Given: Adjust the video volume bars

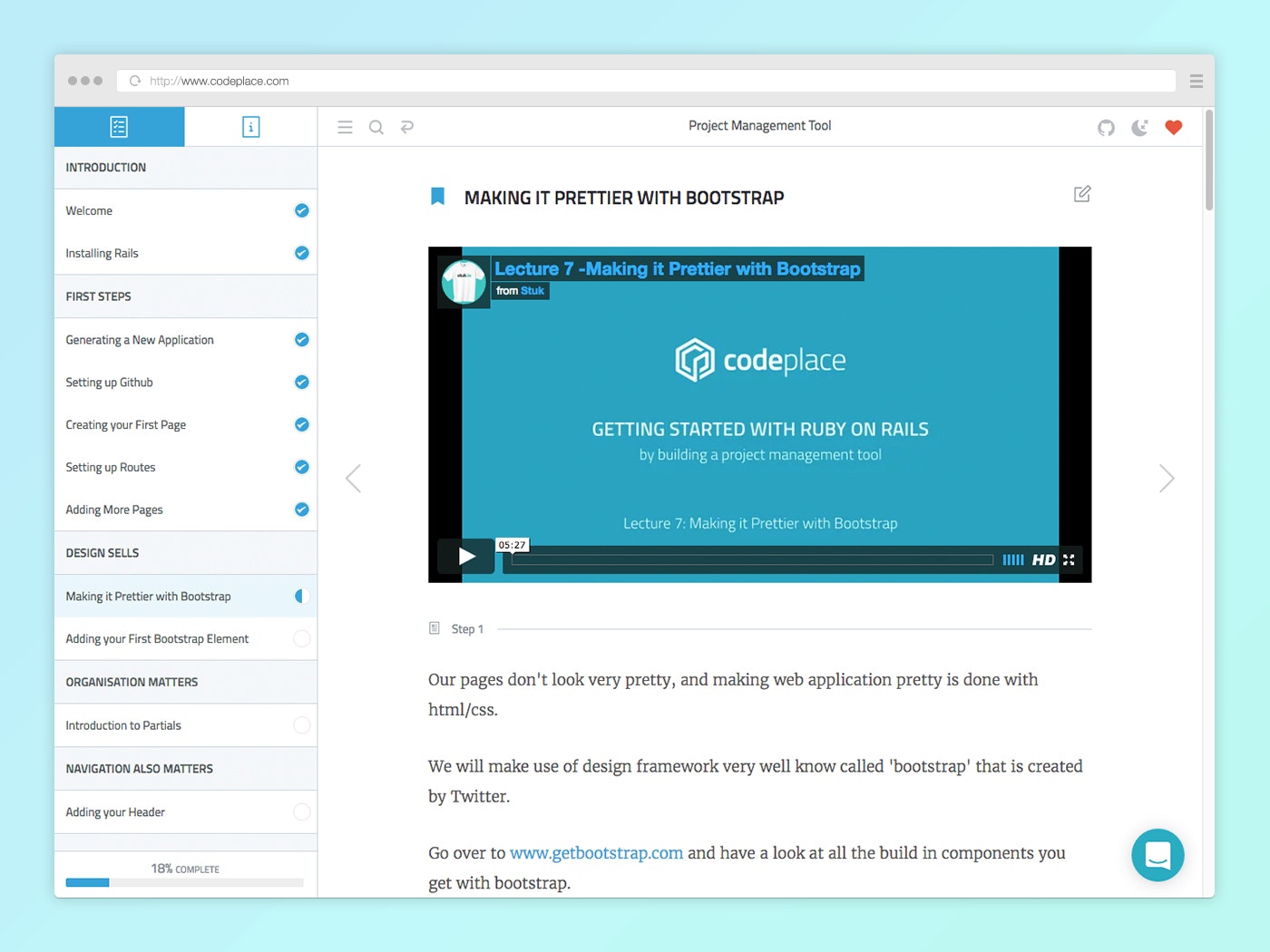Looking at the screenshot, I should pos(1013,559).
